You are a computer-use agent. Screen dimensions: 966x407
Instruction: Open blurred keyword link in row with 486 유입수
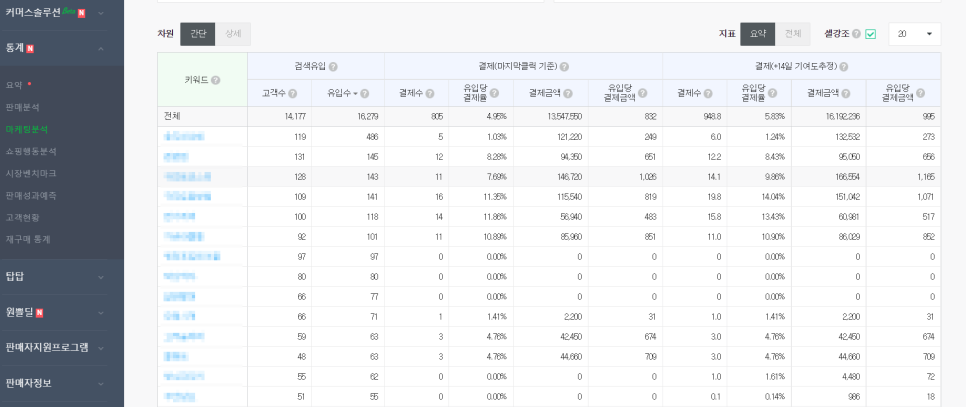(184, 137)
